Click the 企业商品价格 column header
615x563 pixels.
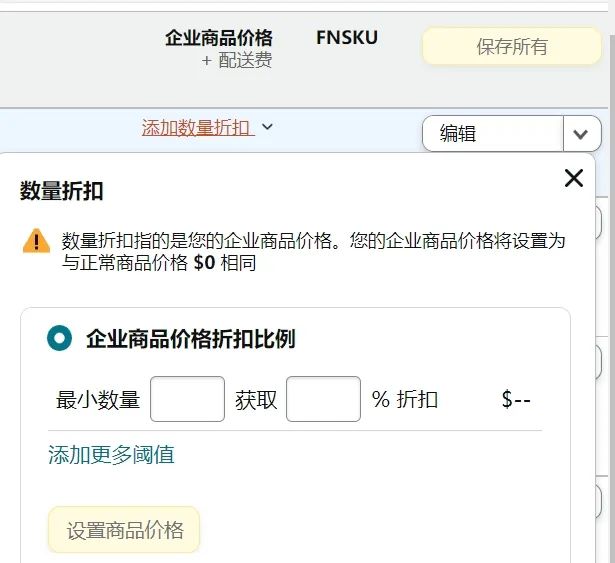point(219,38)
